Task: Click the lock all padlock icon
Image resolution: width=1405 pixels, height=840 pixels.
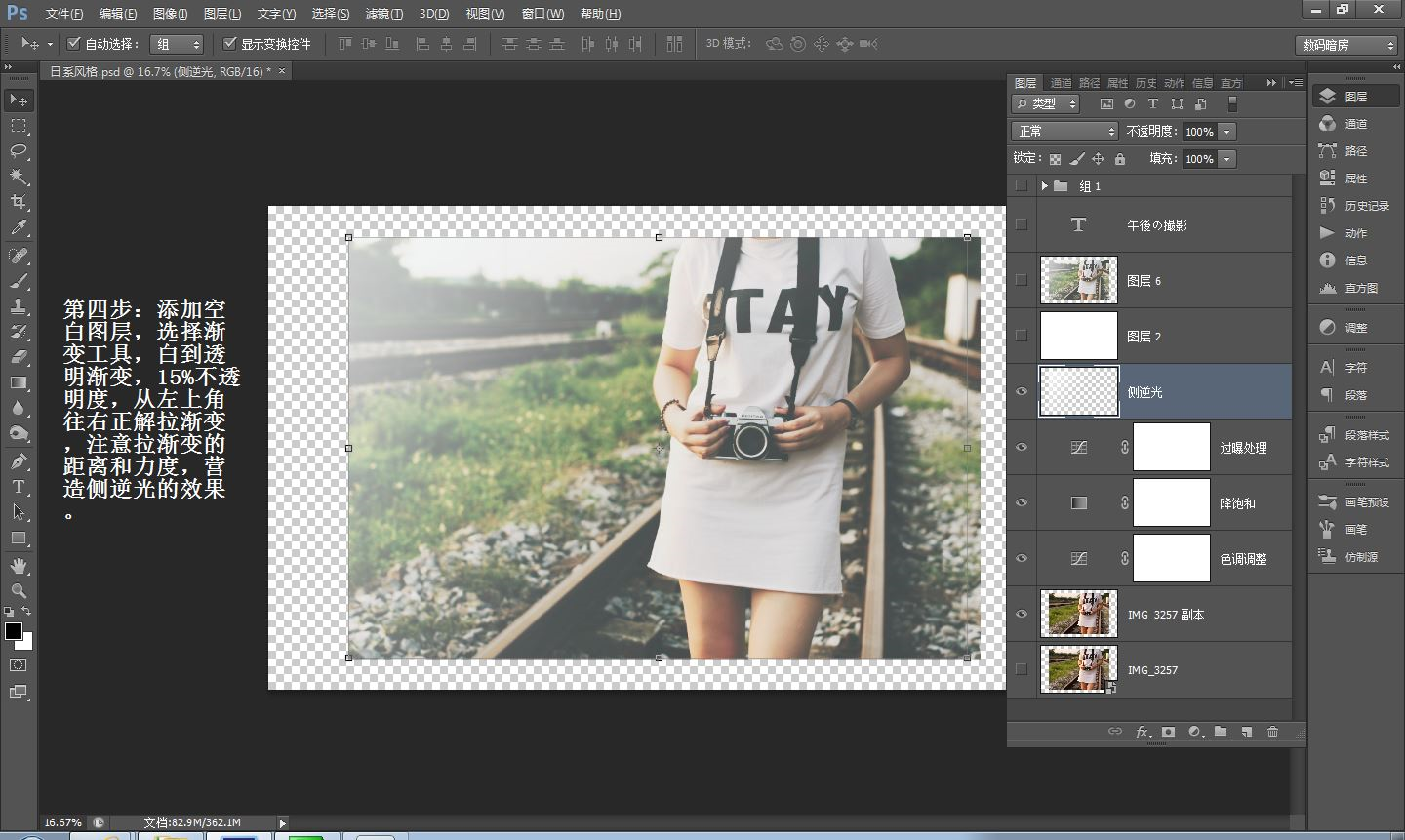Action: tap(1120, 158)
